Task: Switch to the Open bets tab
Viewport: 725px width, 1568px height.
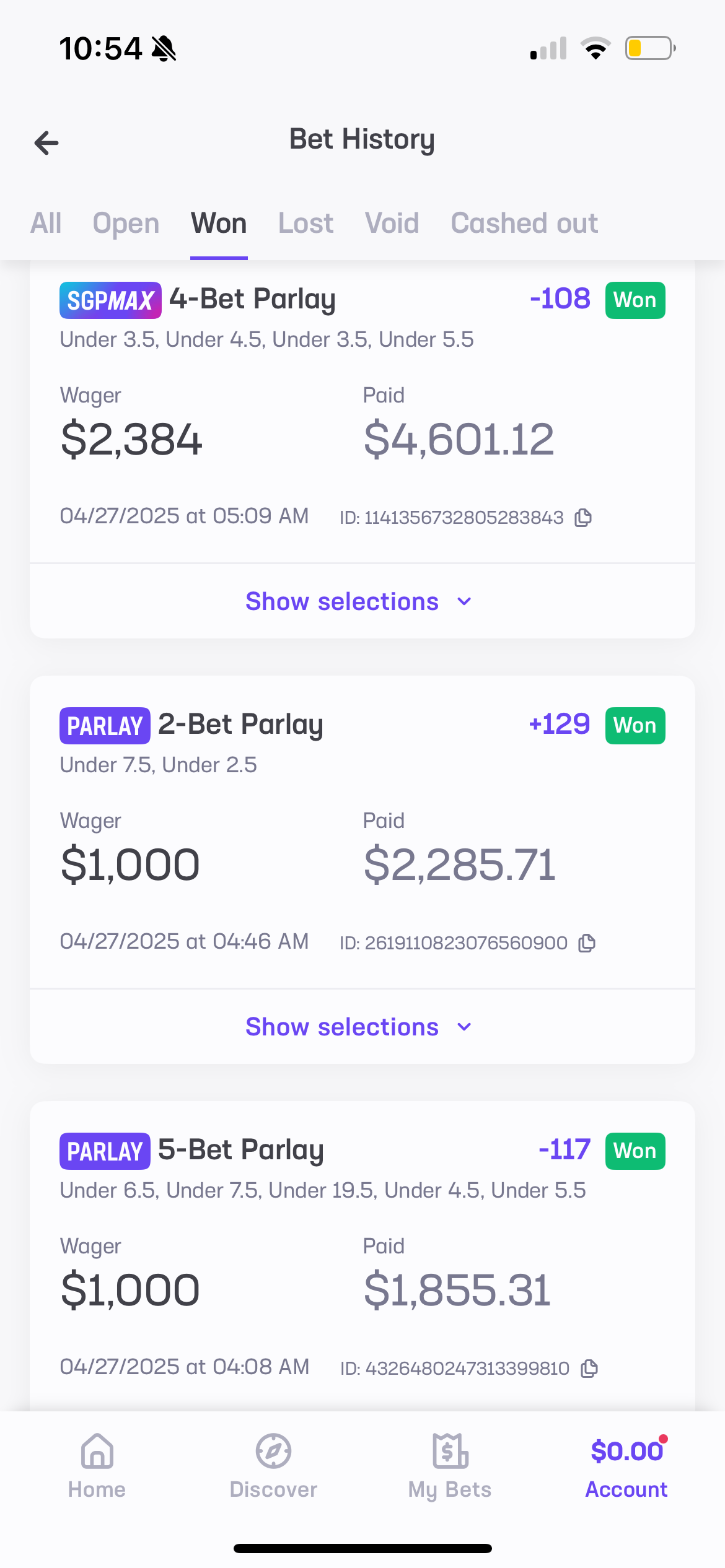Action: click(126, 223)
